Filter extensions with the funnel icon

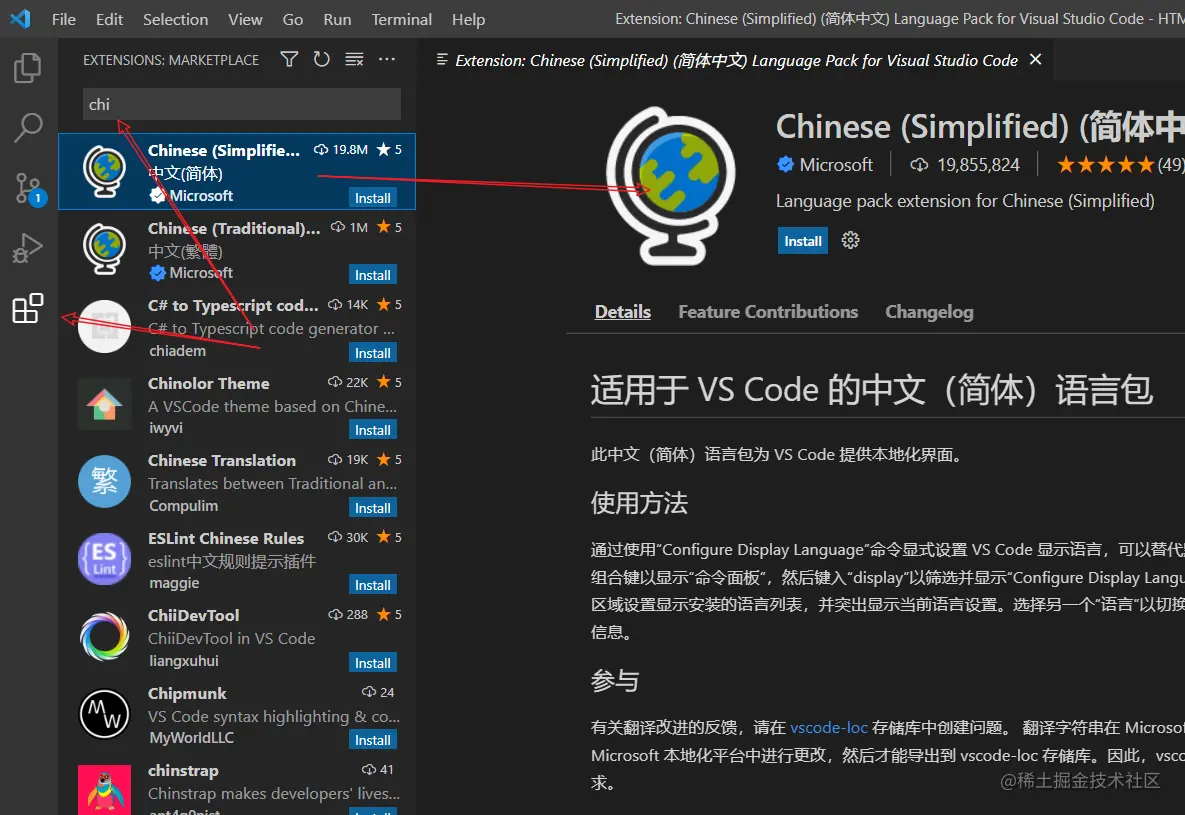click(x=289, y=59)
